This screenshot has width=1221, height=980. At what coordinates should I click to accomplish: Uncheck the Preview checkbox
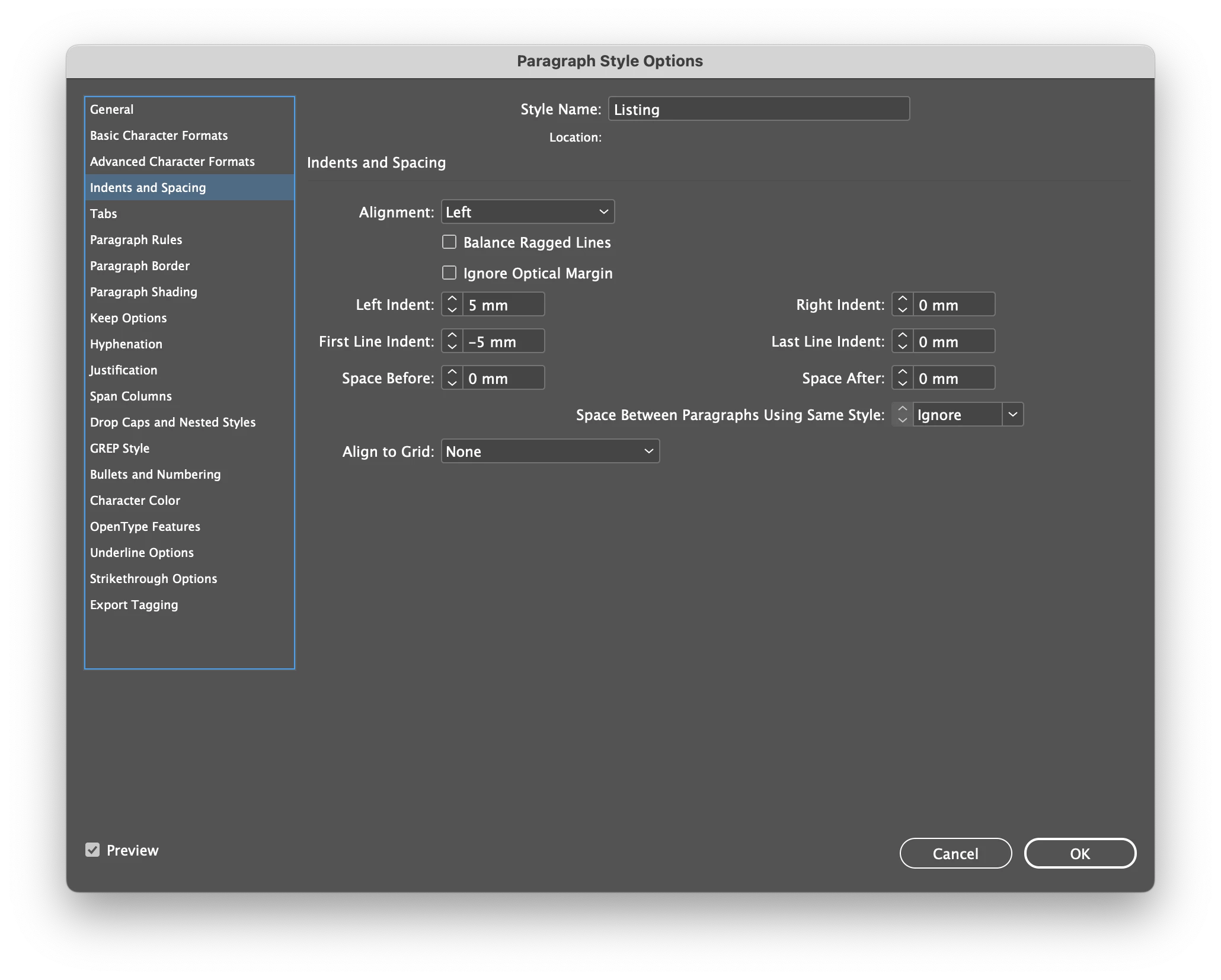click(x=92, y=850)
